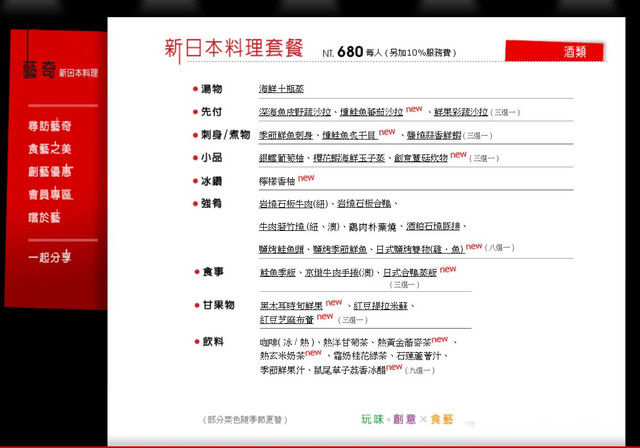Open the 食藝之美 menu item
Viewport: 640px width, 448px height.
pos(49,149)
